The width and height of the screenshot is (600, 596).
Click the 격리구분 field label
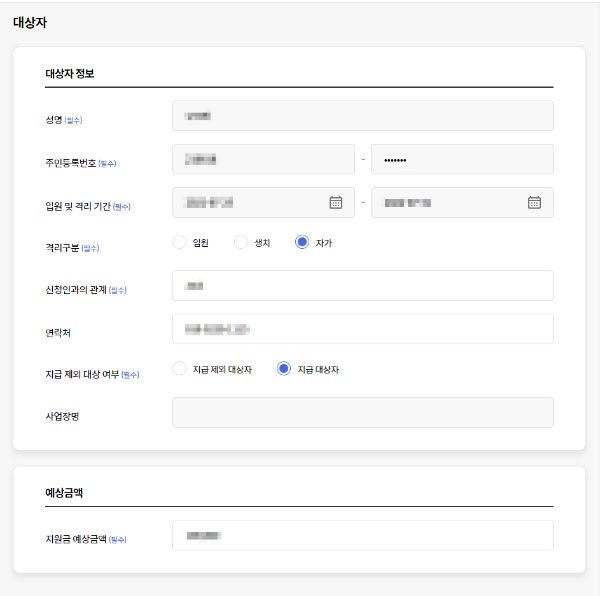[x=62, y=248]
